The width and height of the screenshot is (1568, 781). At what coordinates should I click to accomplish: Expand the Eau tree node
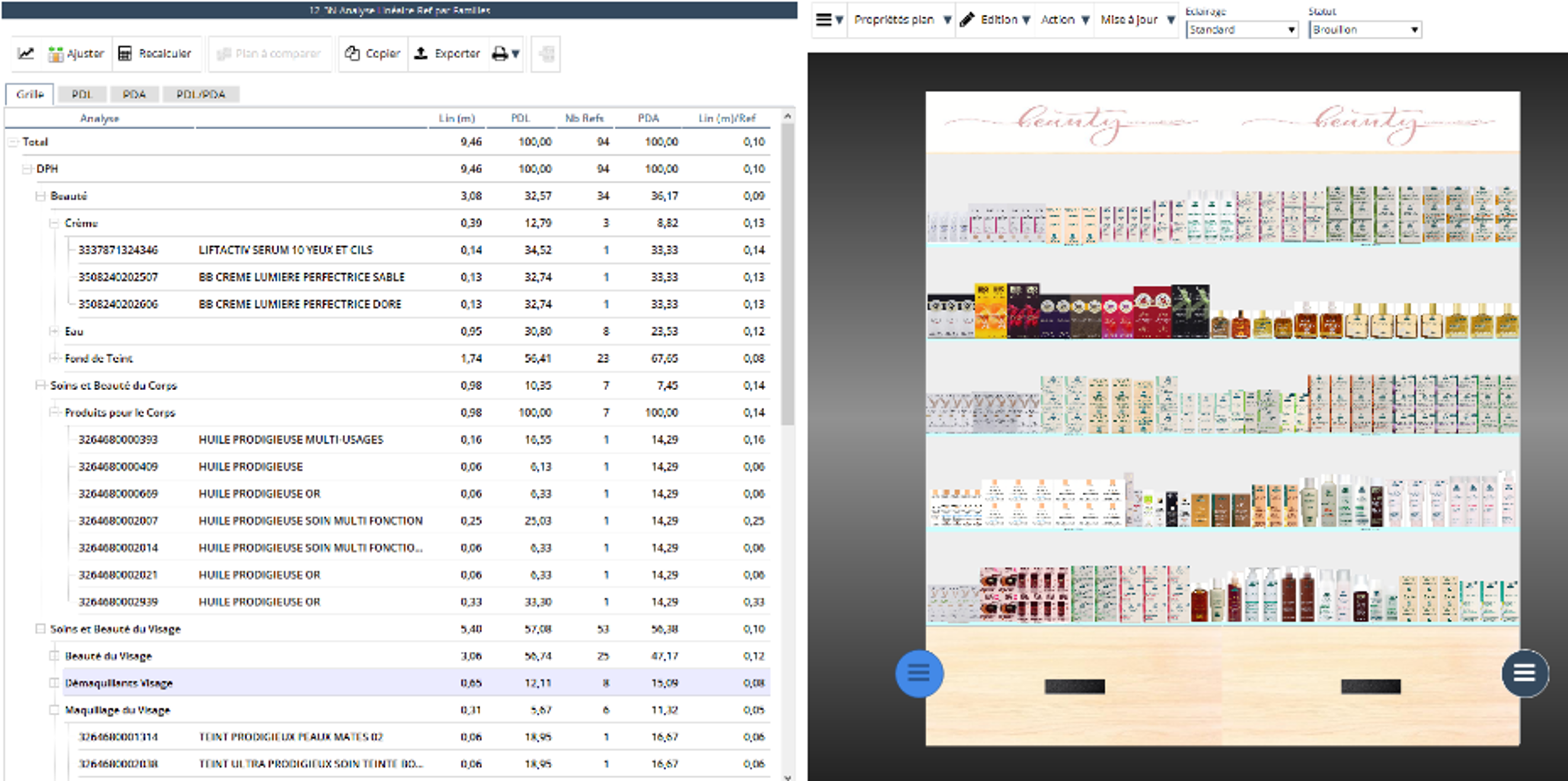[54, 331]
